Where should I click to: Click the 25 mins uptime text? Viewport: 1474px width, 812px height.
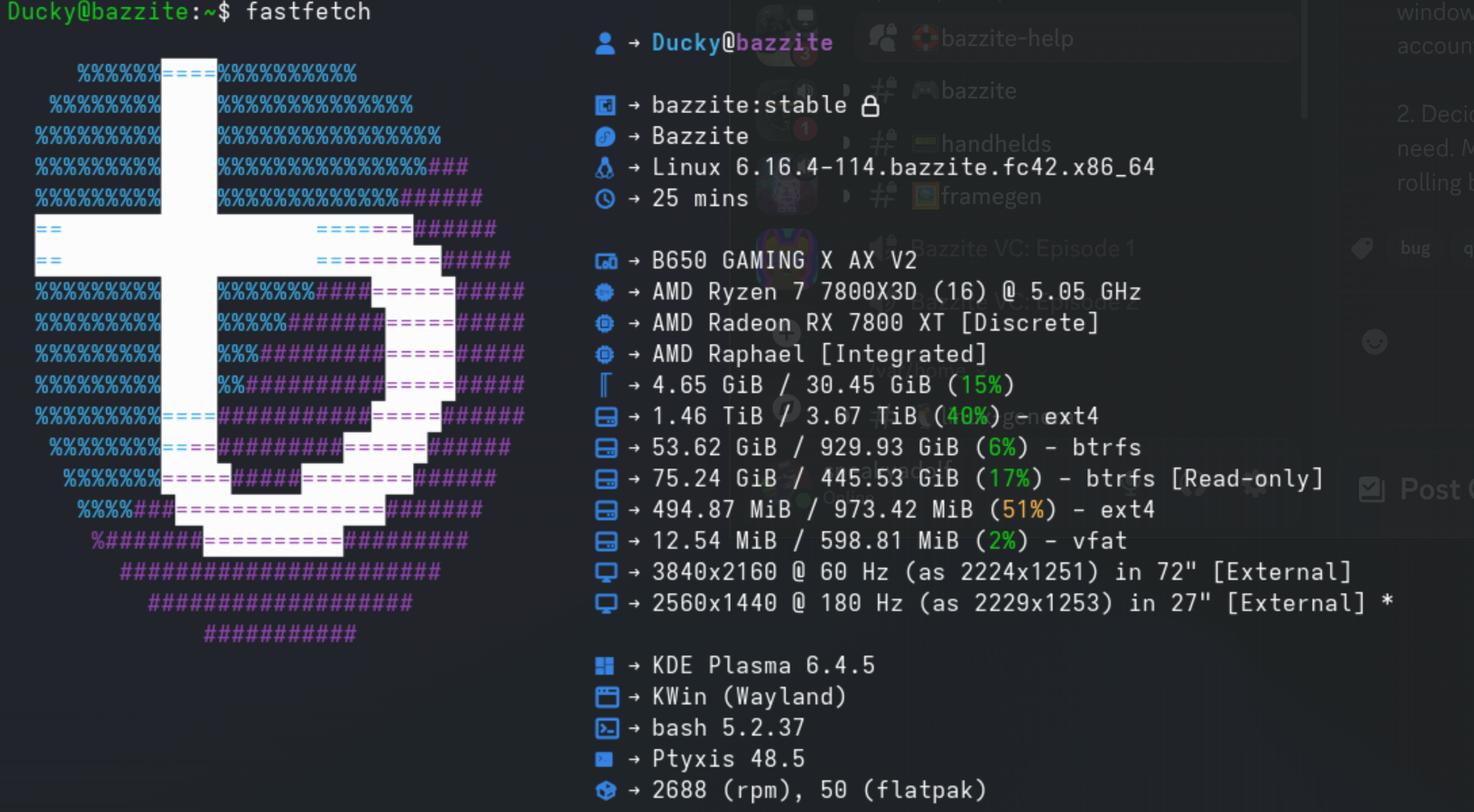700,199
